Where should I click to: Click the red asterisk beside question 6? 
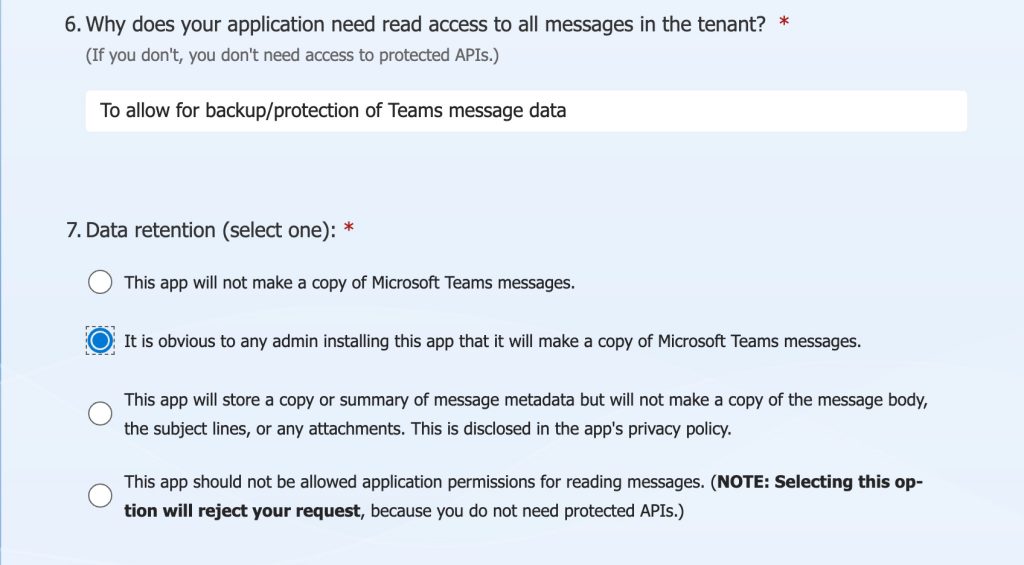(x=784, y=24)
